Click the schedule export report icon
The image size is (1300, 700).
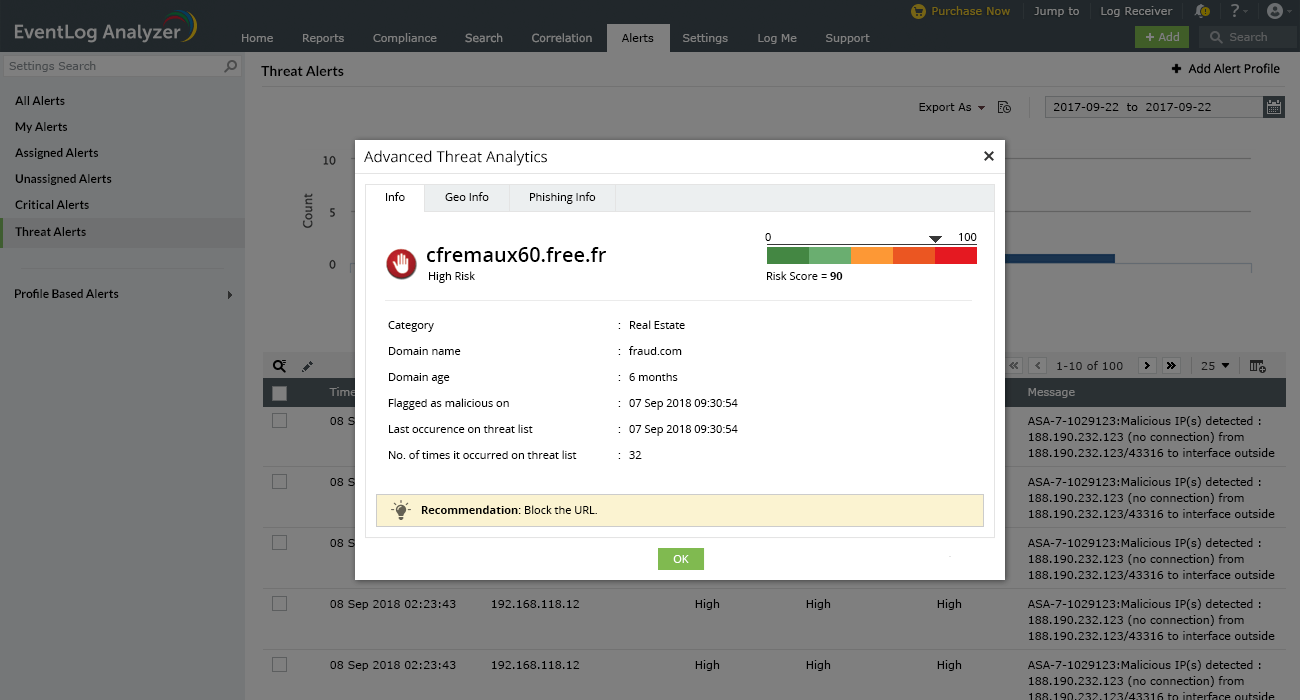tap(1005, 107)
